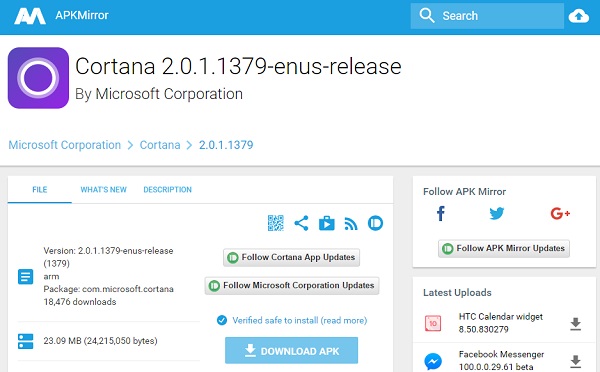600x372 pixels.
Task: Click Latest Uploads heading
Action: (457, 293)
